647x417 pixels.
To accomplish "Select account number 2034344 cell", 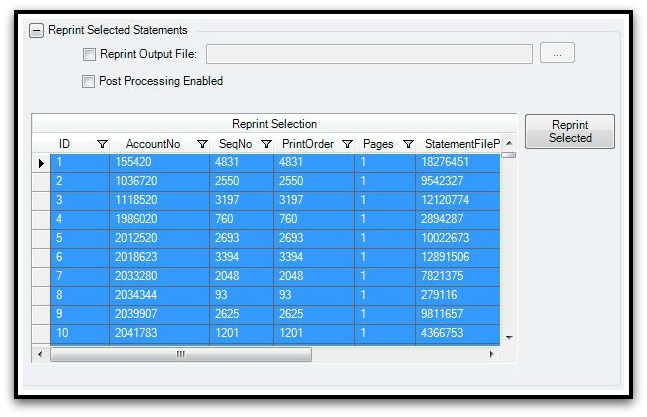I will click(160, 296).
